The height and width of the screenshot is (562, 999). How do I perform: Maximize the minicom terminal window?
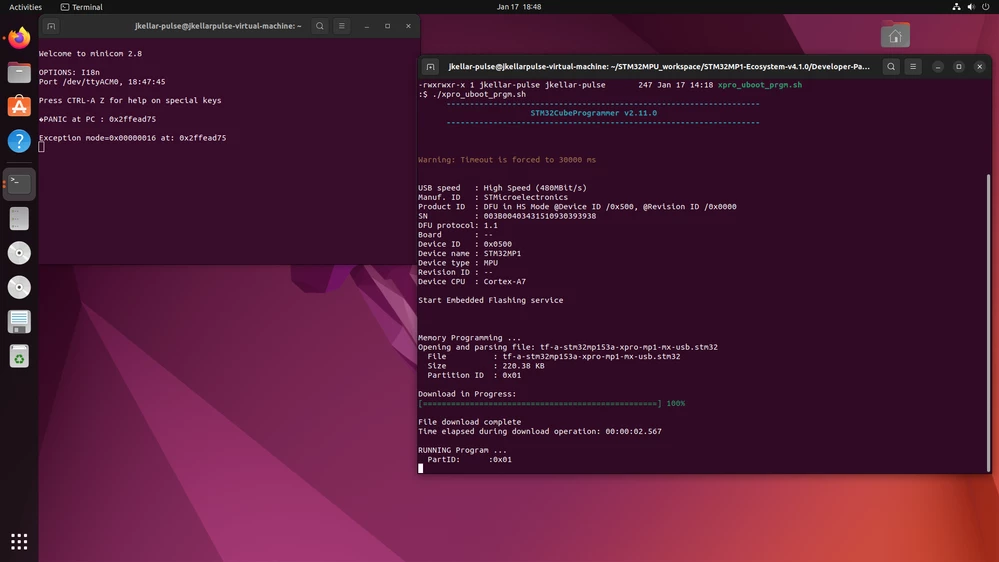(387, 26)
